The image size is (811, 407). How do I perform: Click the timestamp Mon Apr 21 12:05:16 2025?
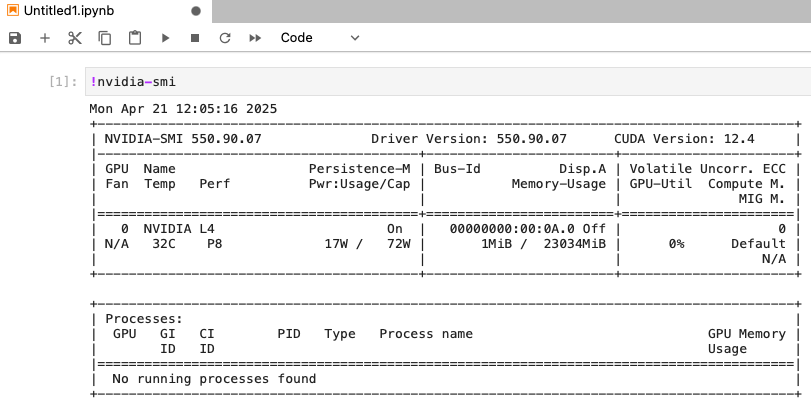click(183, 109)
